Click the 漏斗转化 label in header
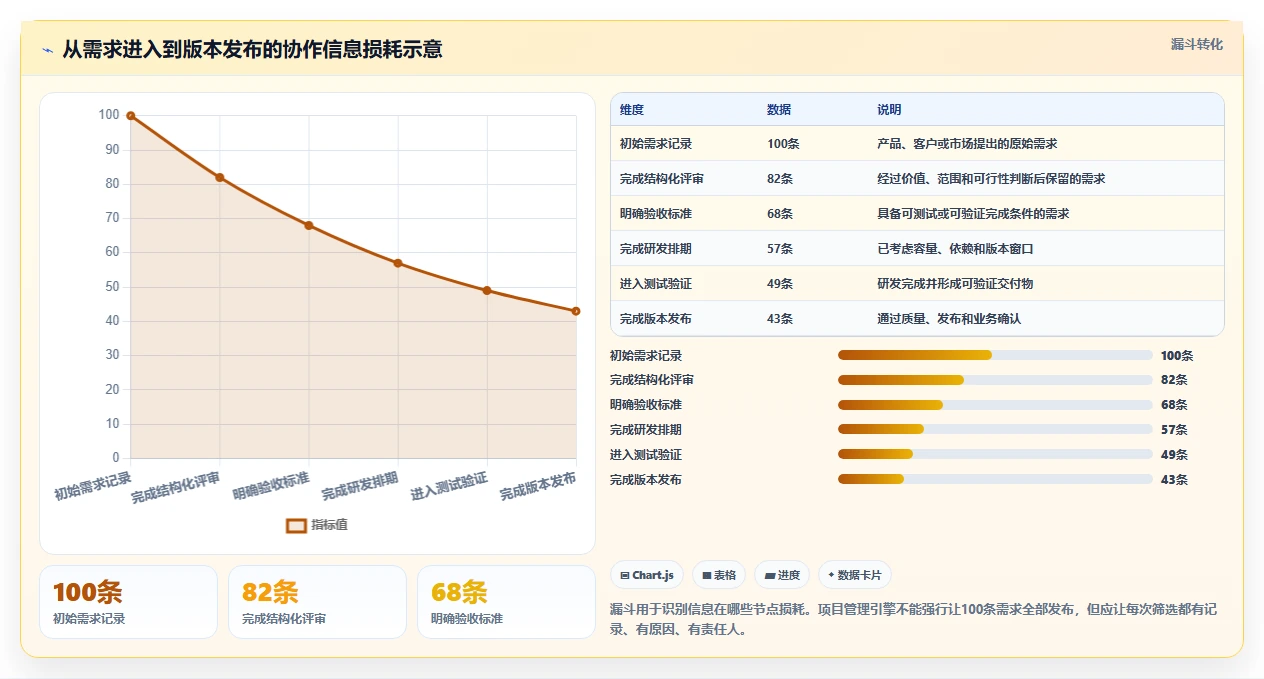 tap(1197, 44)
